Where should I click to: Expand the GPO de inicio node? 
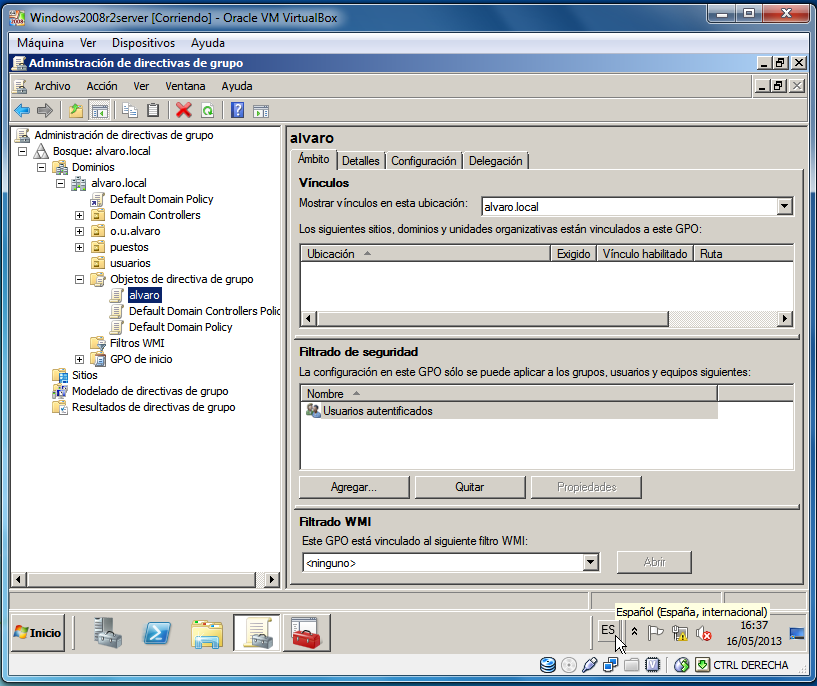80,359
